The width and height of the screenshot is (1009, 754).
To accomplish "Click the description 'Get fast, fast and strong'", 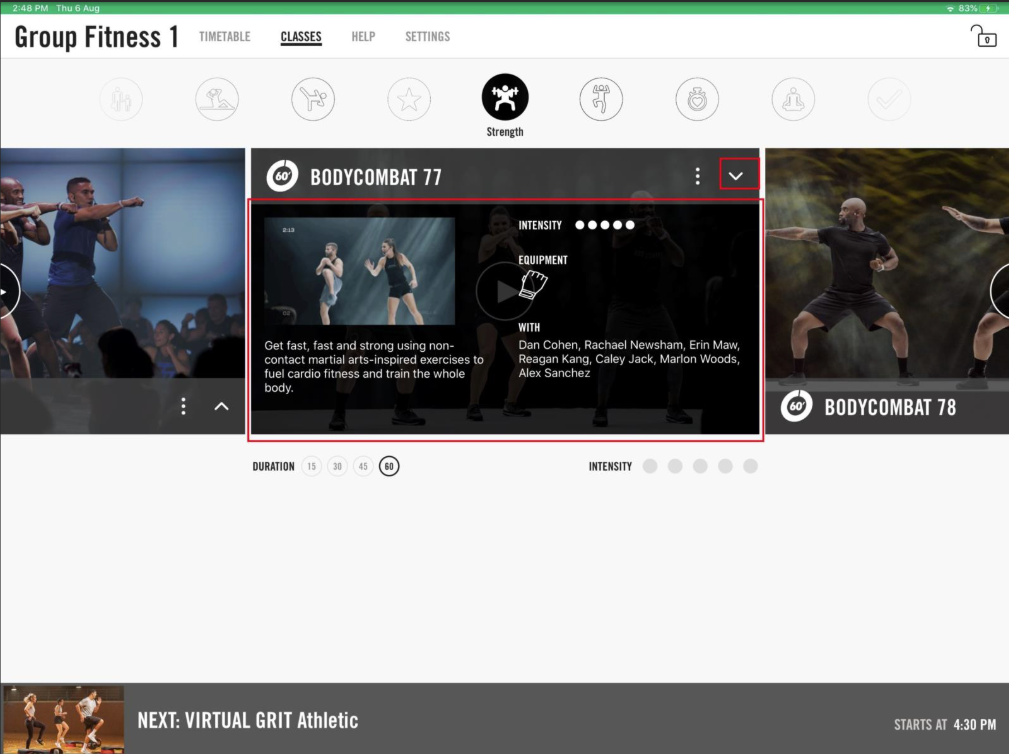I will [x=374, y=367].
